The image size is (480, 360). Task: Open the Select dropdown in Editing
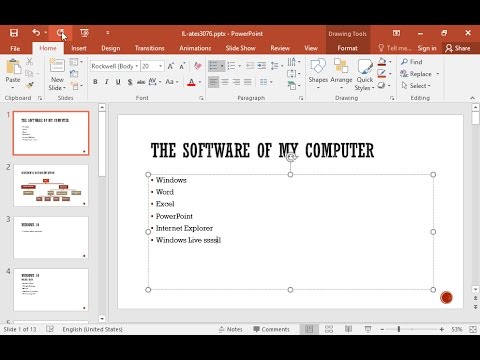[x=416, y=86]
